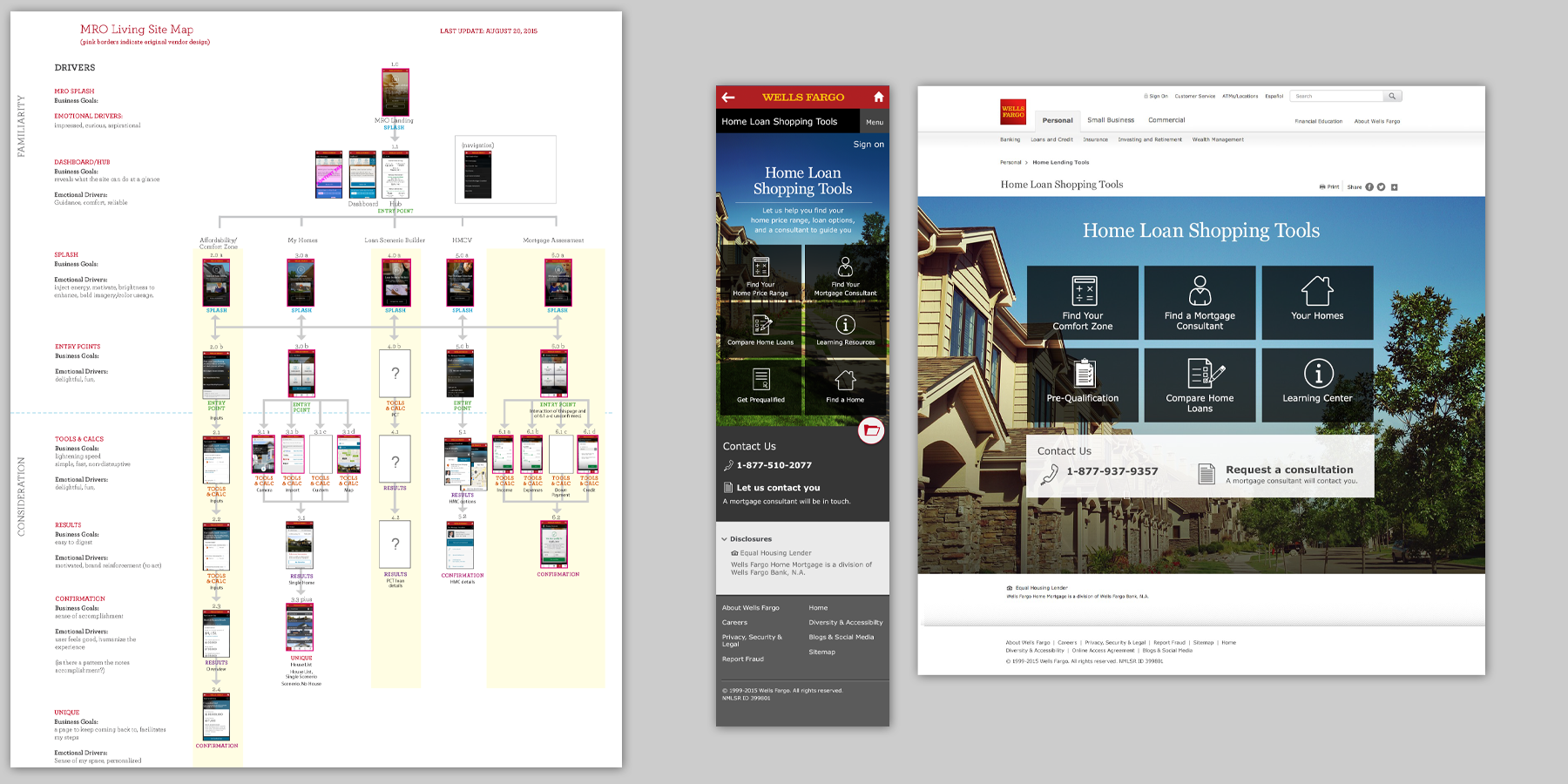The height and width of the screenshot is (784, 1568).
Task: Share the page via Twitter icon
Action: point(1381,187)
